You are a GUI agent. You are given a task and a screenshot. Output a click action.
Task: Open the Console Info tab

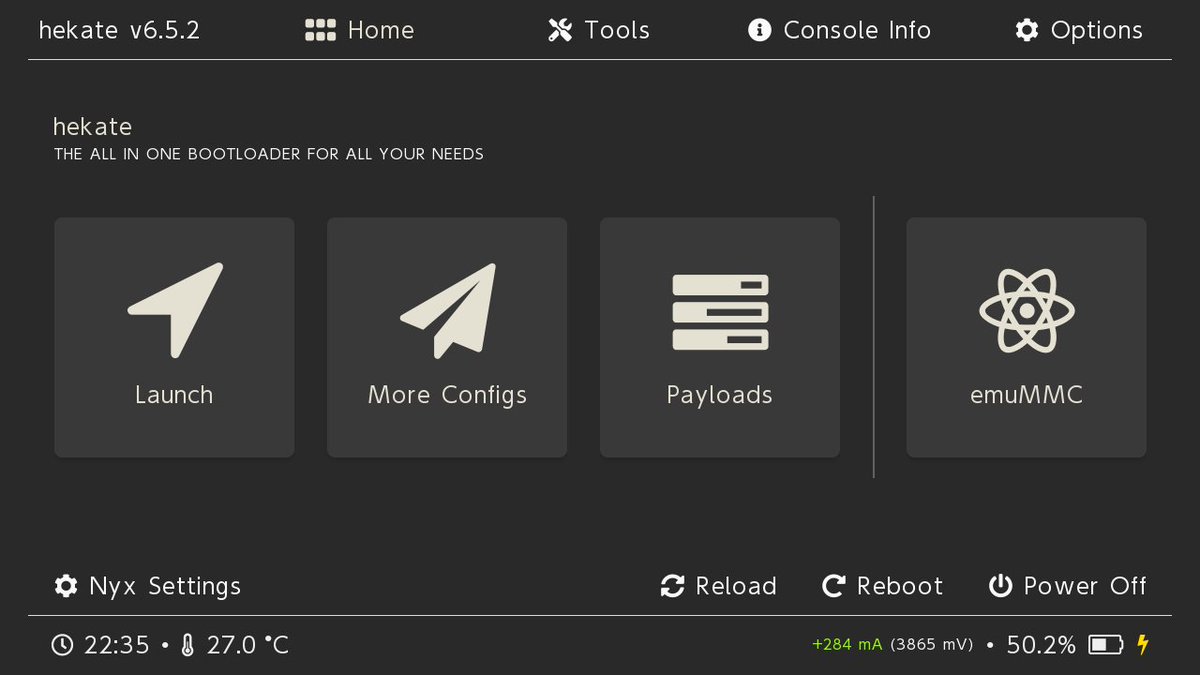[840, 31]
